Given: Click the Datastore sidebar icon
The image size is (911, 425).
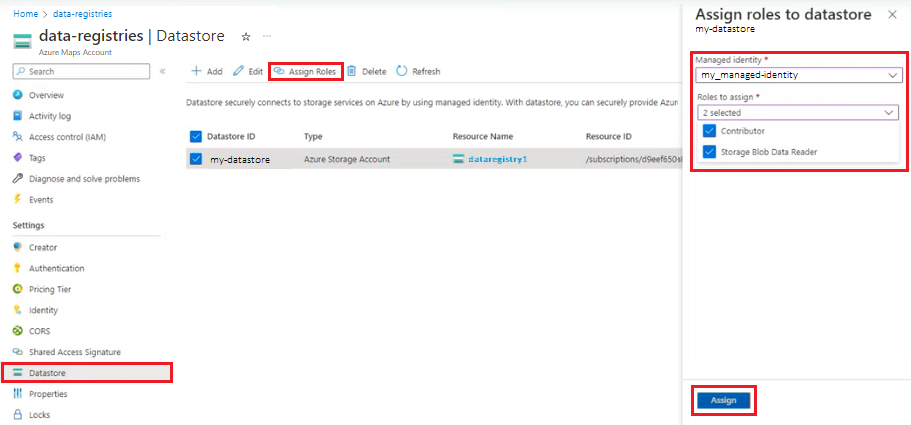Looking at the screenshot, I should coord(17,373).
